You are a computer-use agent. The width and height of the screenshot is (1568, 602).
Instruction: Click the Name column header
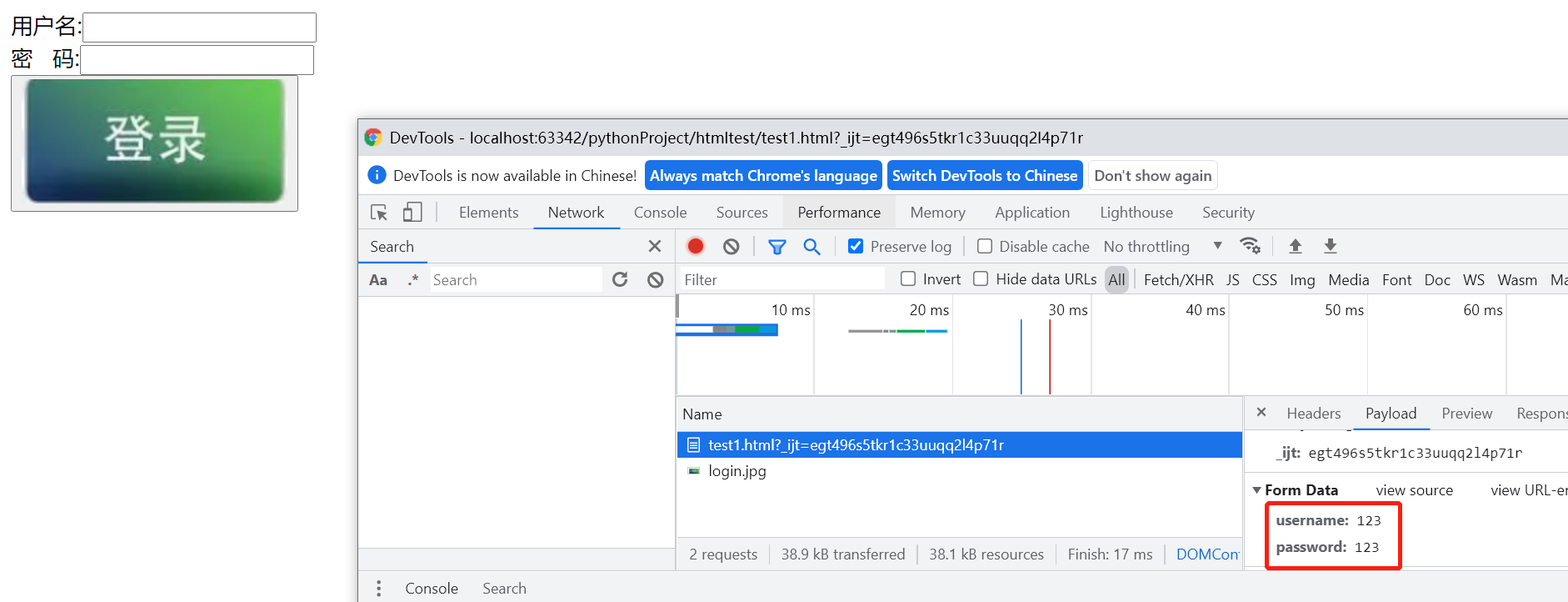pos(958,414)
